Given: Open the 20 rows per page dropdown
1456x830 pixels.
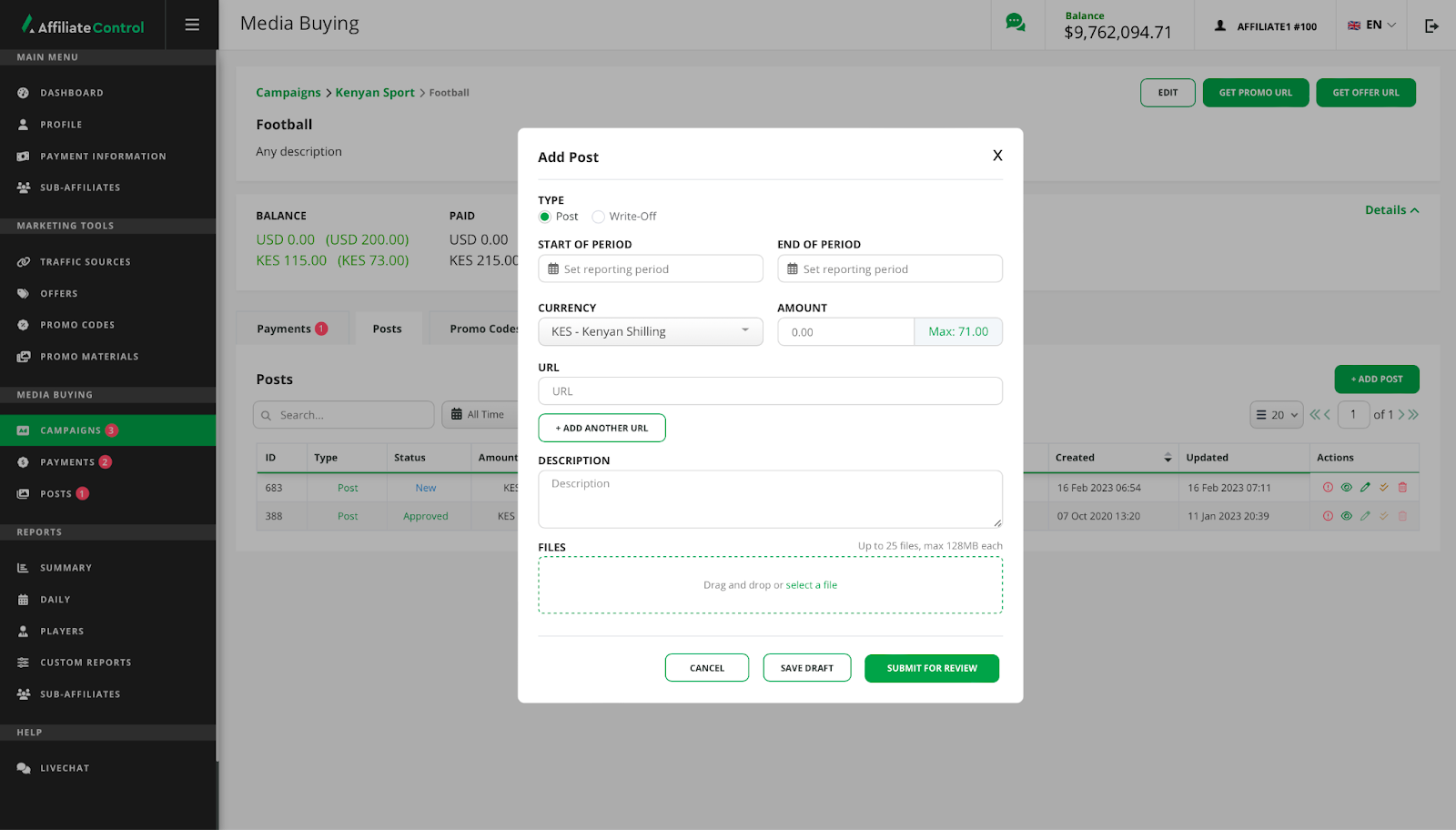Looking at the screenshot, I should 1276,415.
